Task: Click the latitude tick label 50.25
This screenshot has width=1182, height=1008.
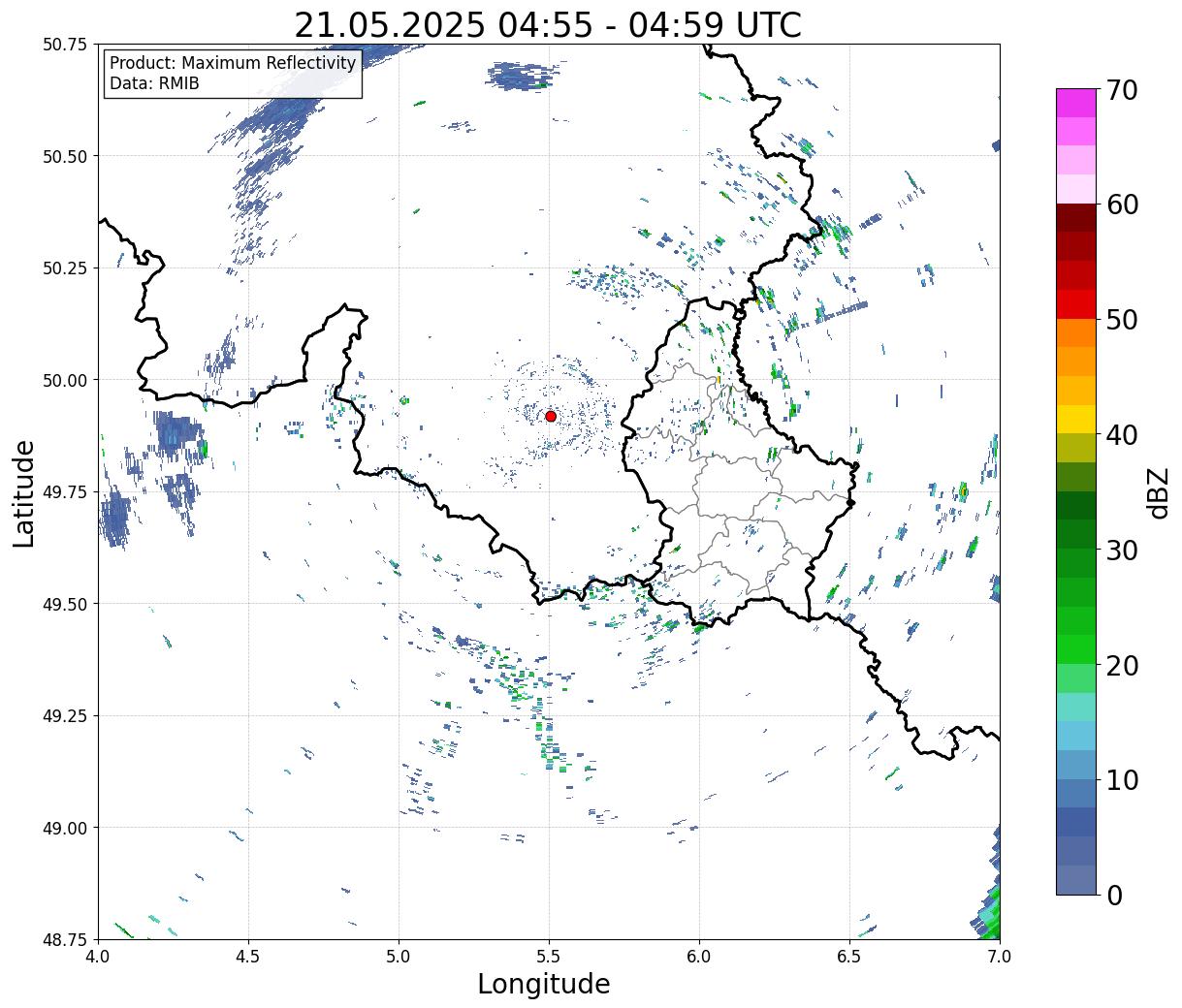Action: click(64, 268)
